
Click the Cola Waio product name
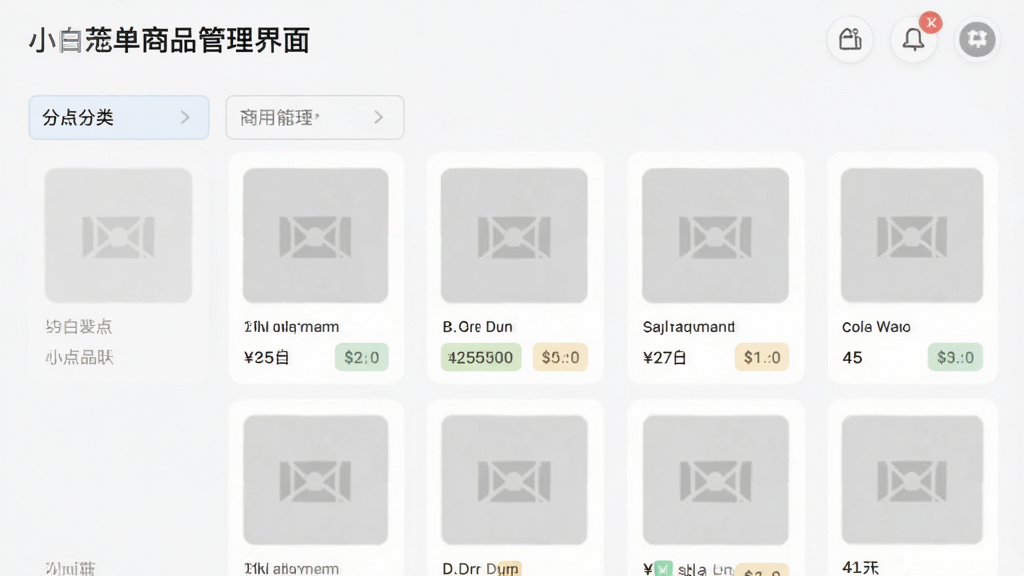(876, 327)
